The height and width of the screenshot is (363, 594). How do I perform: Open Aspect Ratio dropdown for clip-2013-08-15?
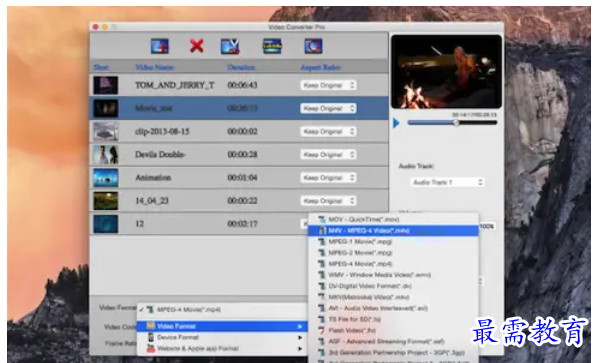click(x=328, y=131)
